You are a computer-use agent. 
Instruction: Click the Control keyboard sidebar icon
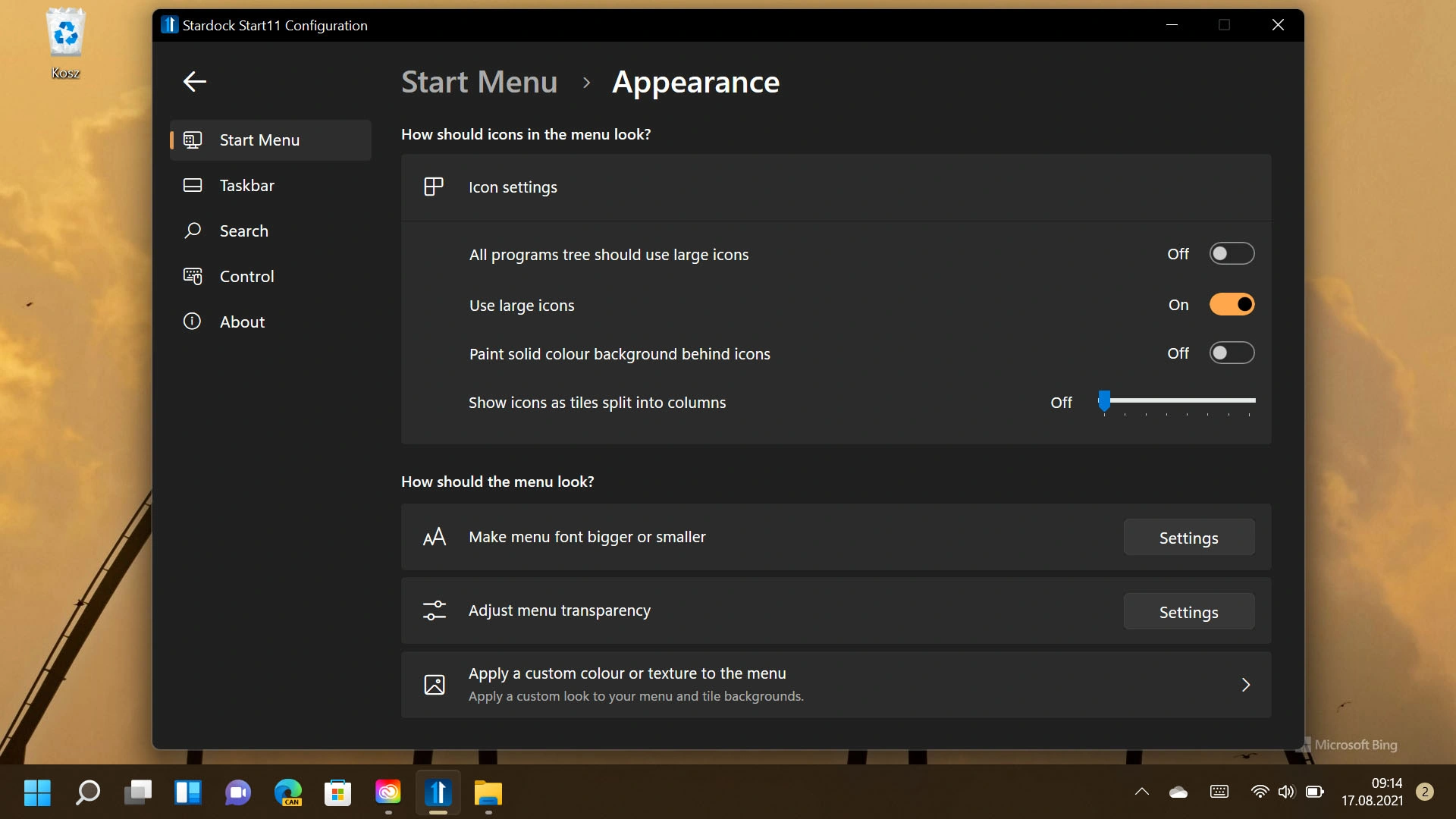[193, 276]
